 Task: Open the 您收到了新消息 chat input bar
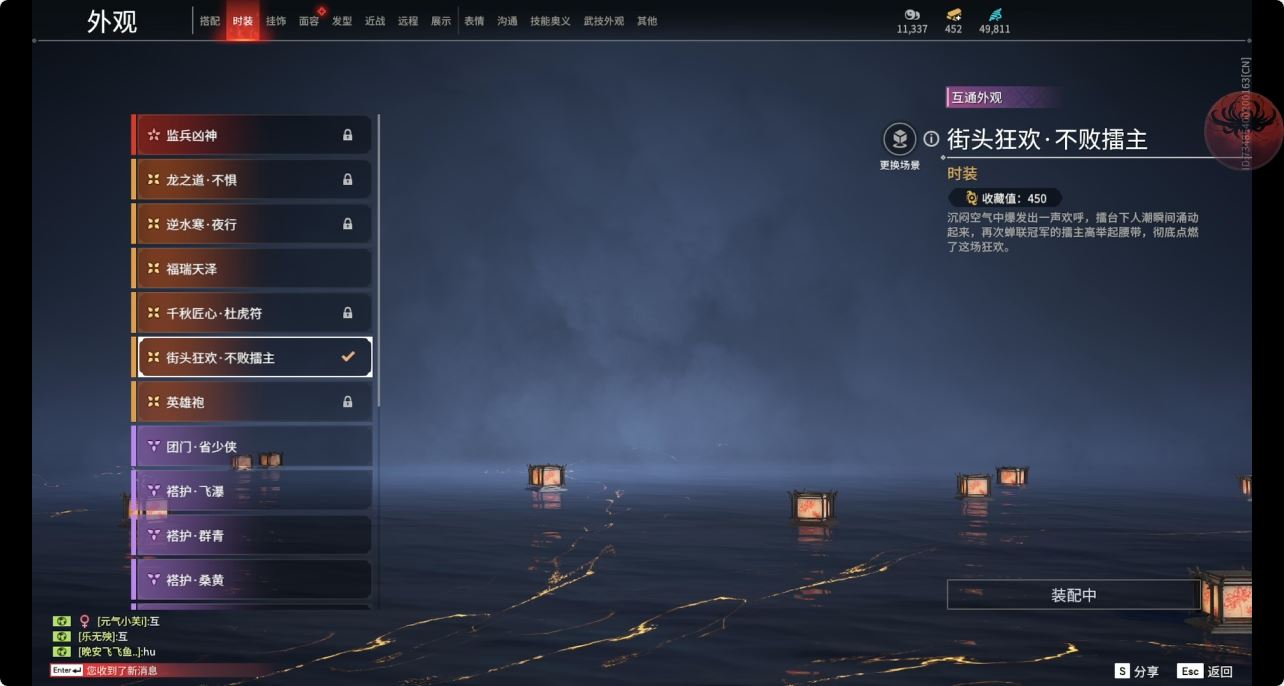click(160, 670)
